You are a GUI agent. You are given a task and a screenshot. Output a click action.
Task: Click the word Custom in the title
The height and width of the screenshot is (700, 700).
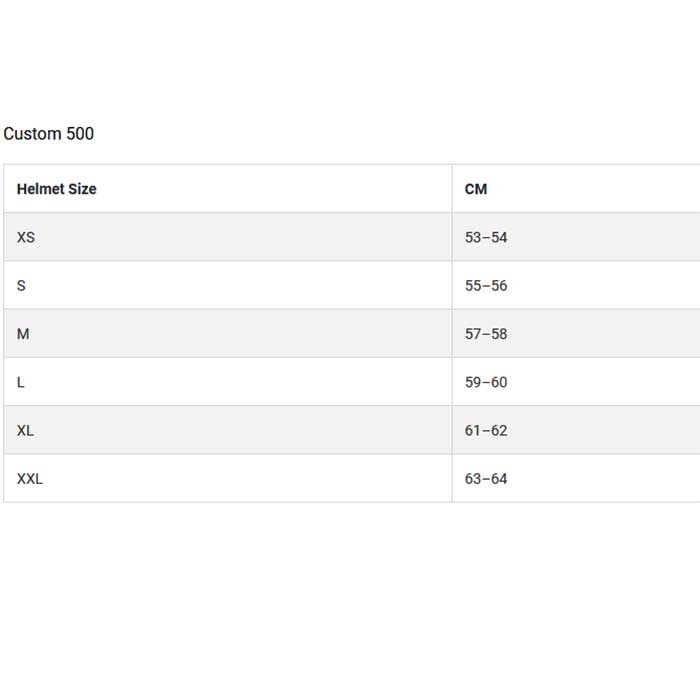click(x=33, y=134)
